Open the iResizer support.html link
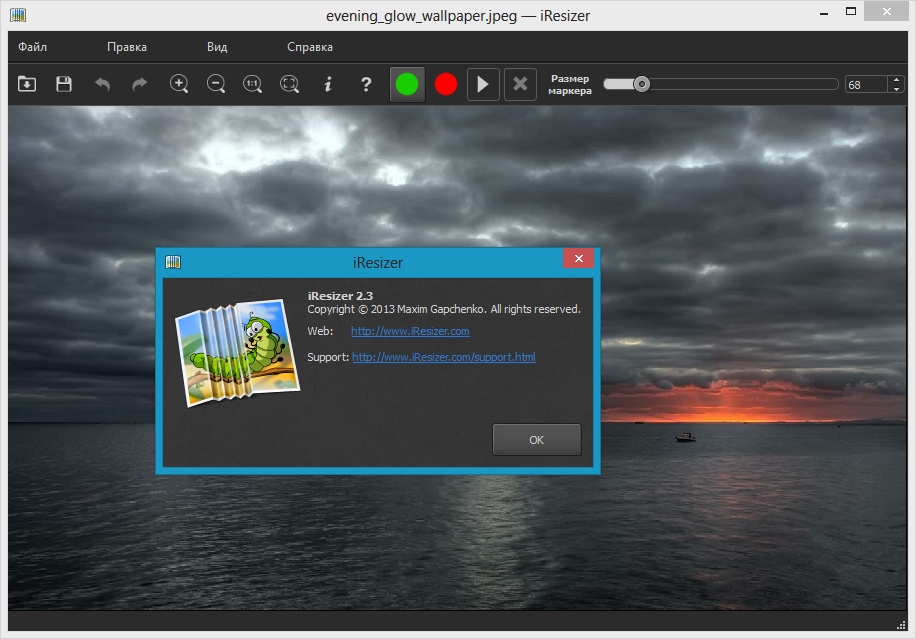The height and width of the screenshot is (639, 916). pos(444,357)
